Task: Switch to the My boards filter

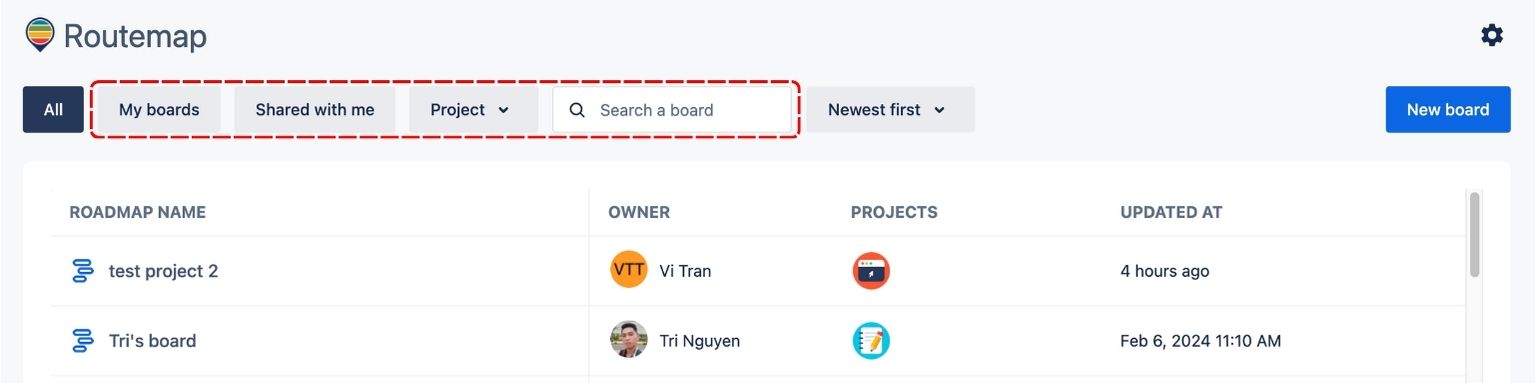Action: (x=159, y=110)
